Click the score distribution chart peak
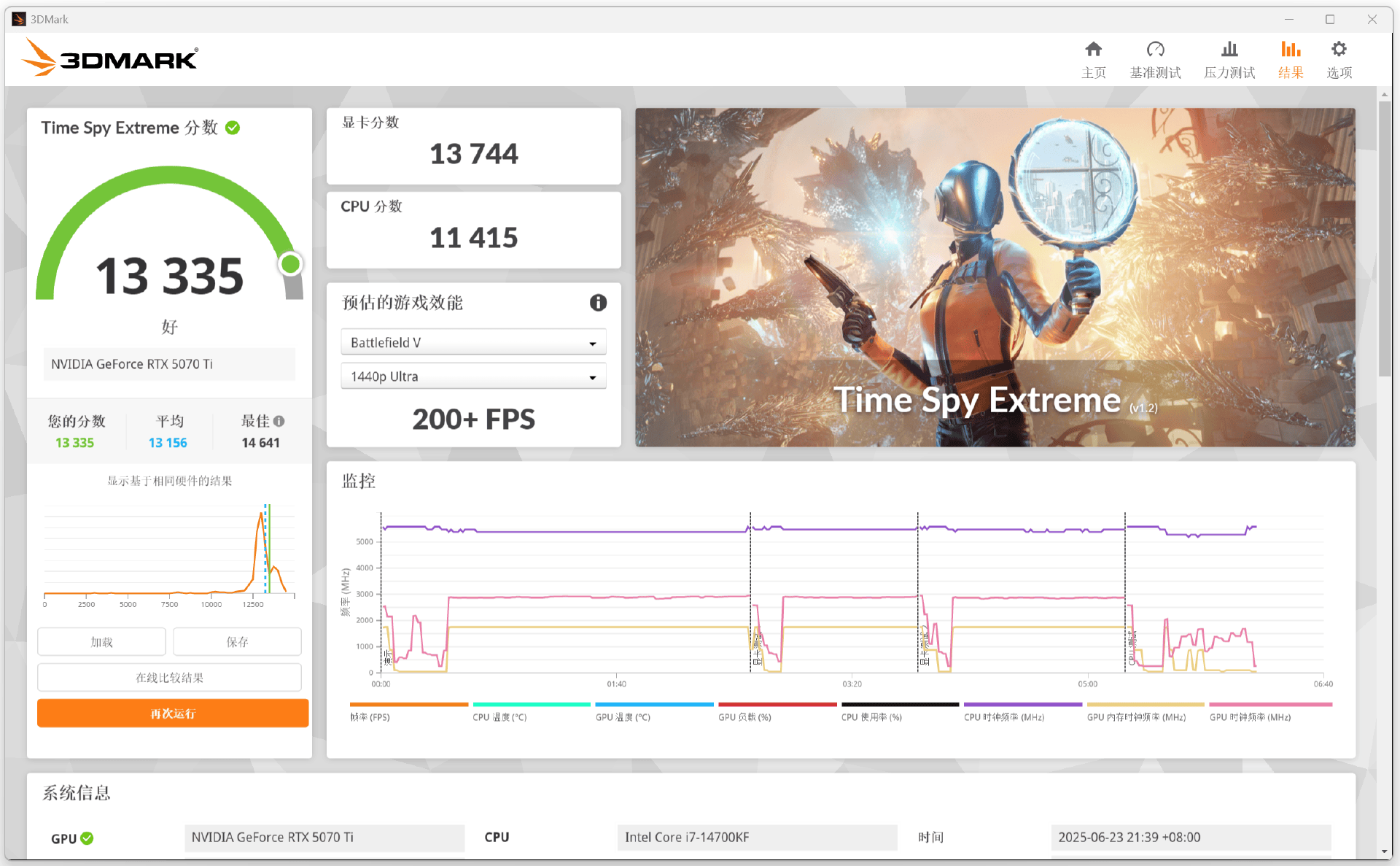This screenshot has height=866, width=1400. 261,515
